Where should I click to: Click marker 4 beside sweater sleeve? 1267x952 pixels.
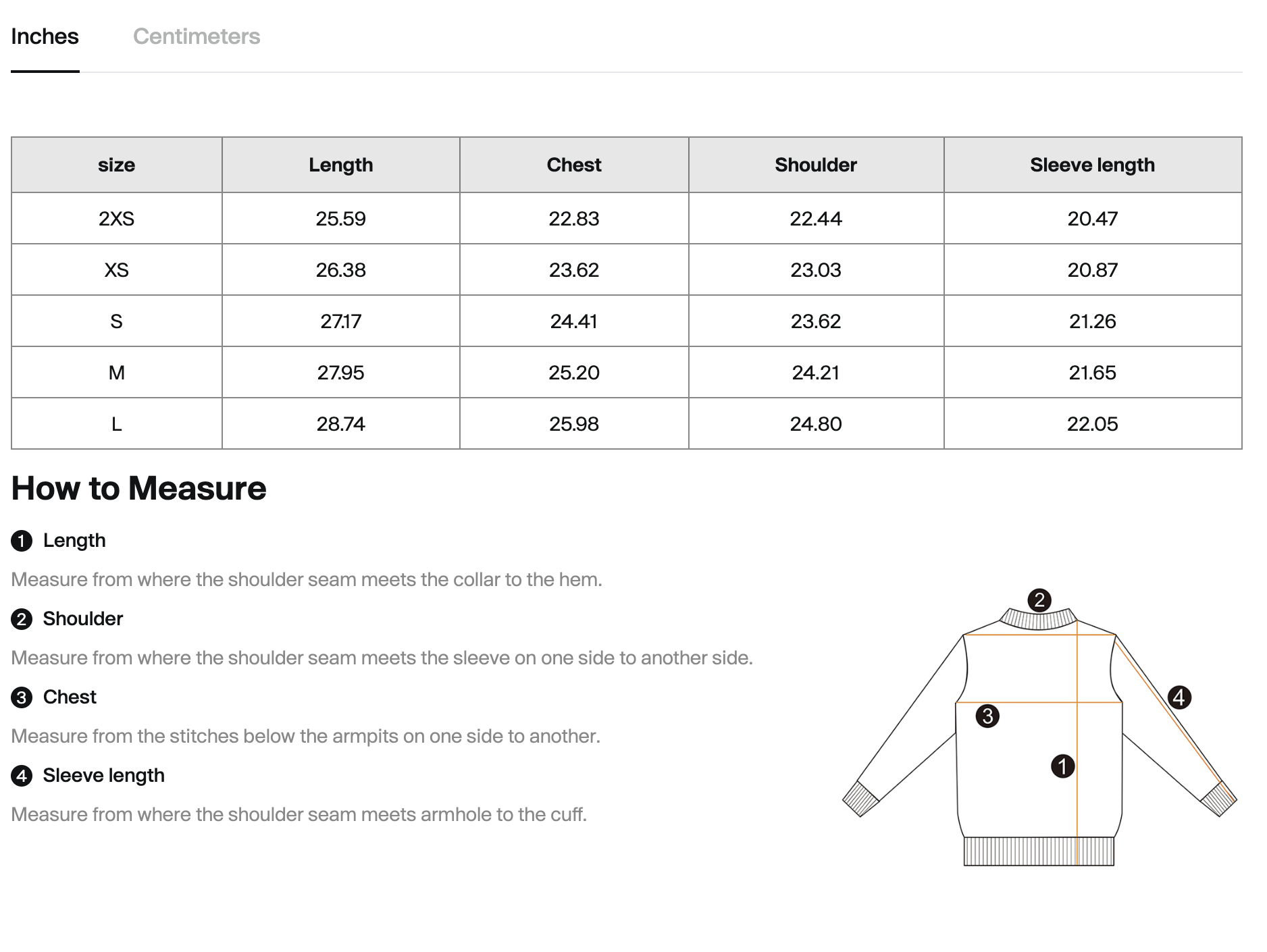pos(1179,697)
